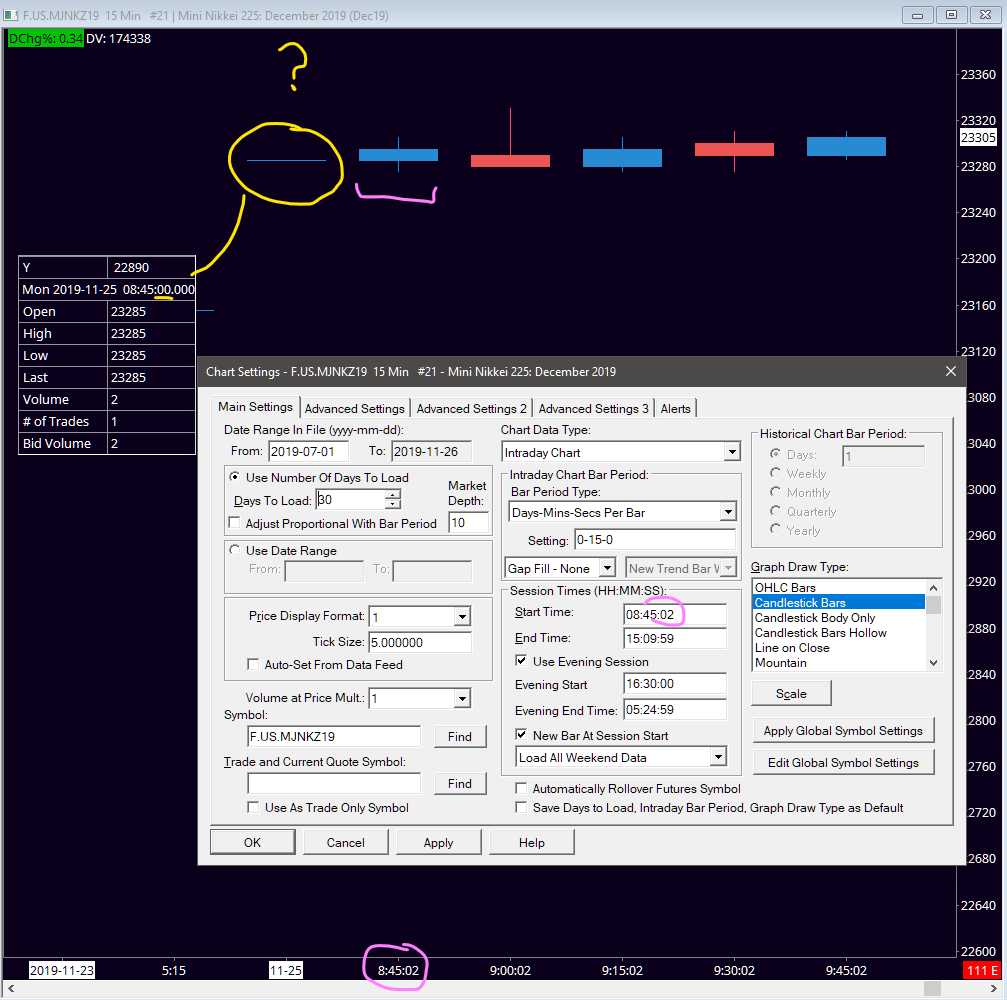The width and height of the screenshot is (1007, 1000).
Task: Decrease Days To Load with stepper down arrow
Action: tap(393, 504)
